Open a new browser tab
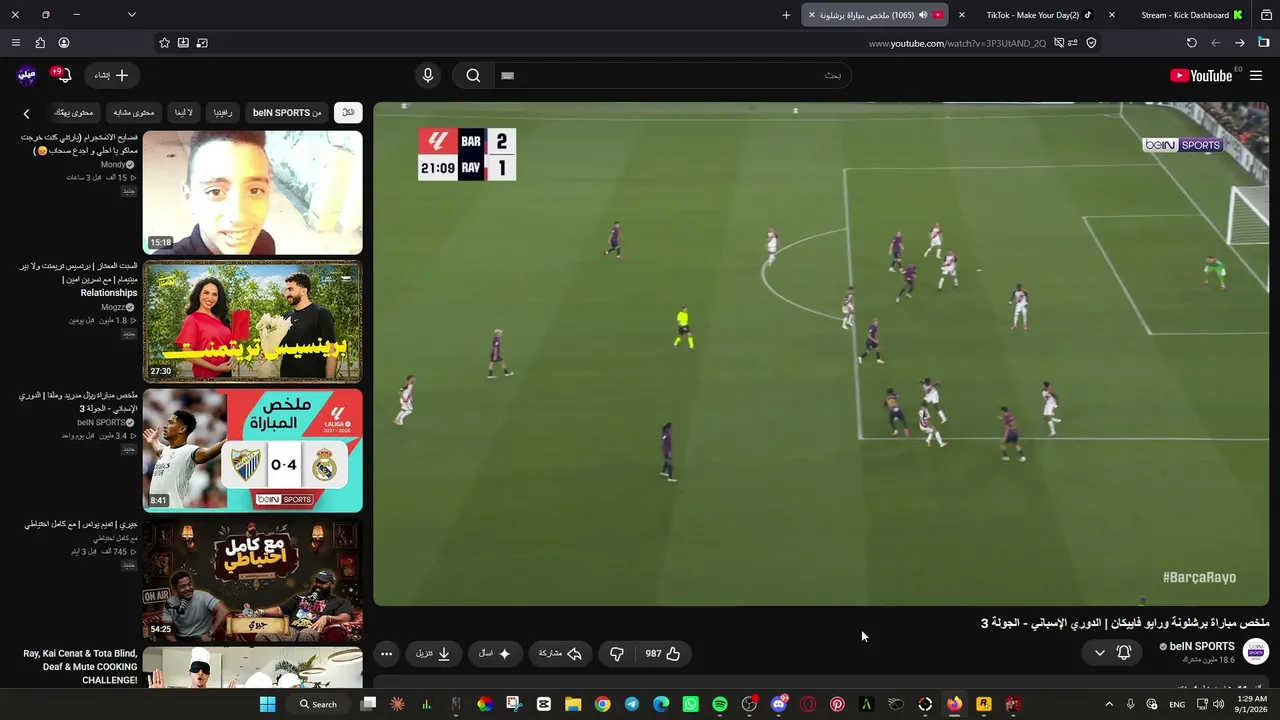Viewport: 1280px width, 720px height. [786, 15]
